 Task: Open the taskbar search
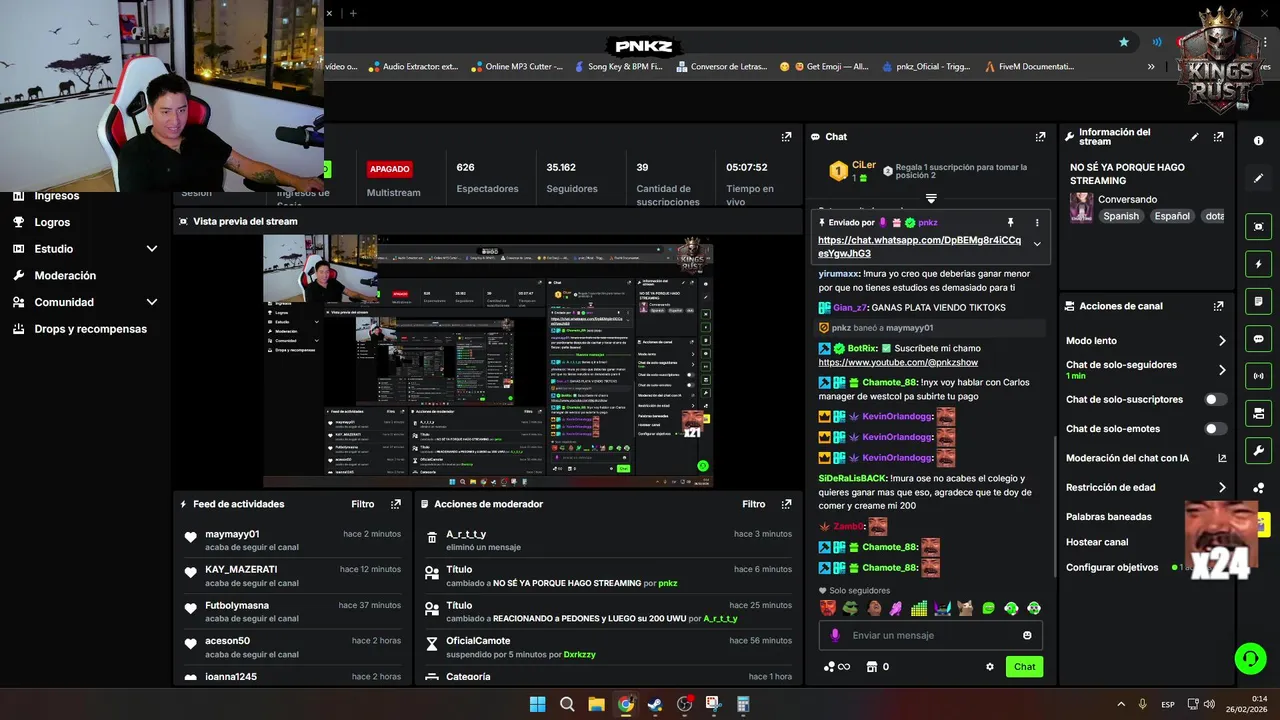pyautogui.click(x=567, y=704)
